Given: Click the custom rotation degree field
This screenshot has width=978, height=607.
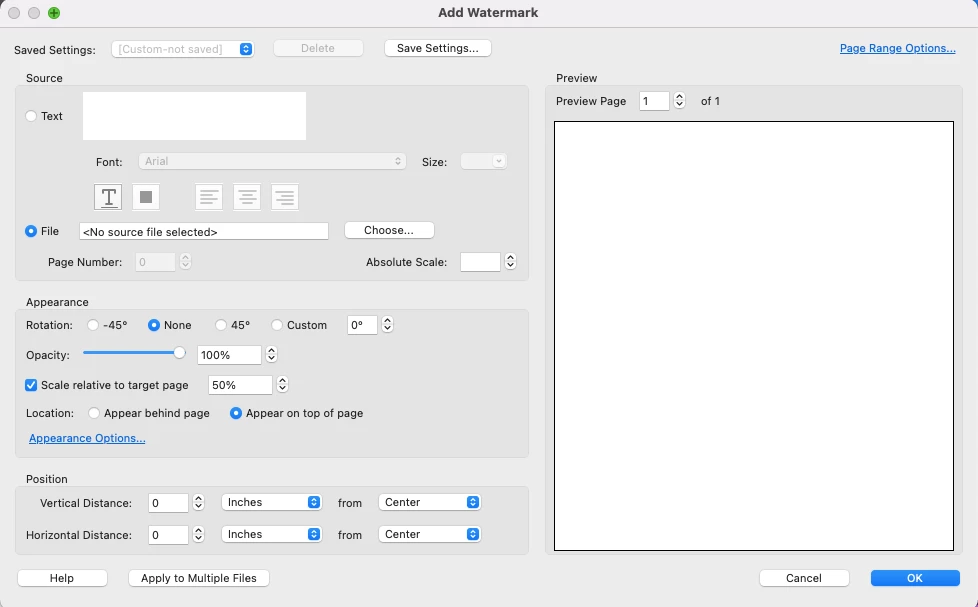Looking at the screenshot, I should point(362,325).
